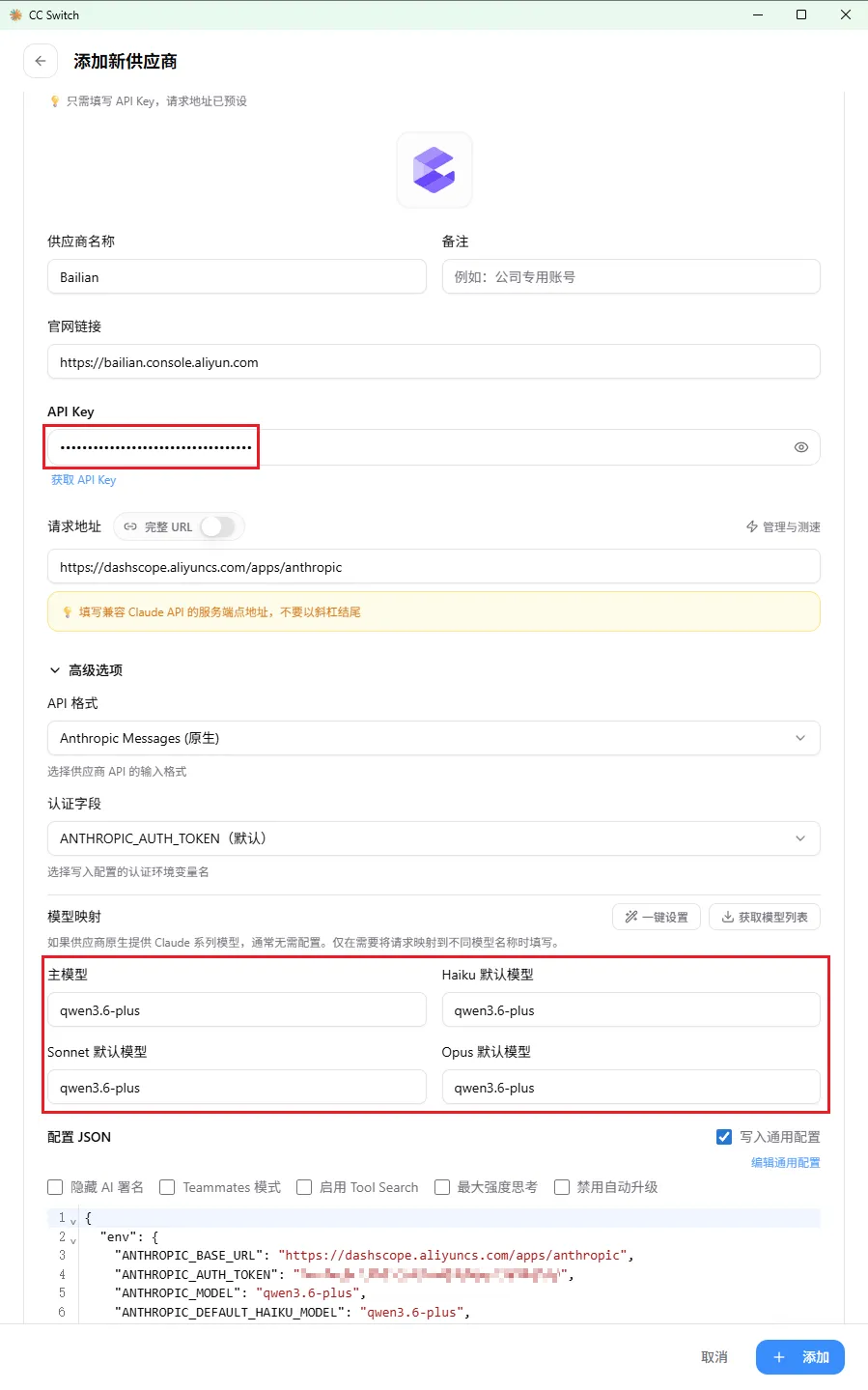Viewport: 868px width, 1390px height.
Task: Click the lightbulb hint icon at top
Action: (x=54, y=101)
